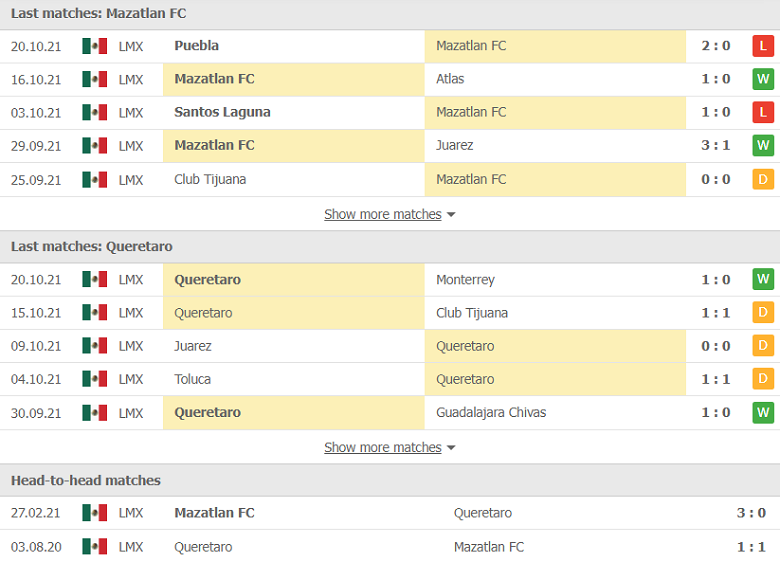Click date 27.02.21 in head-to-head matches

point(35,513)
